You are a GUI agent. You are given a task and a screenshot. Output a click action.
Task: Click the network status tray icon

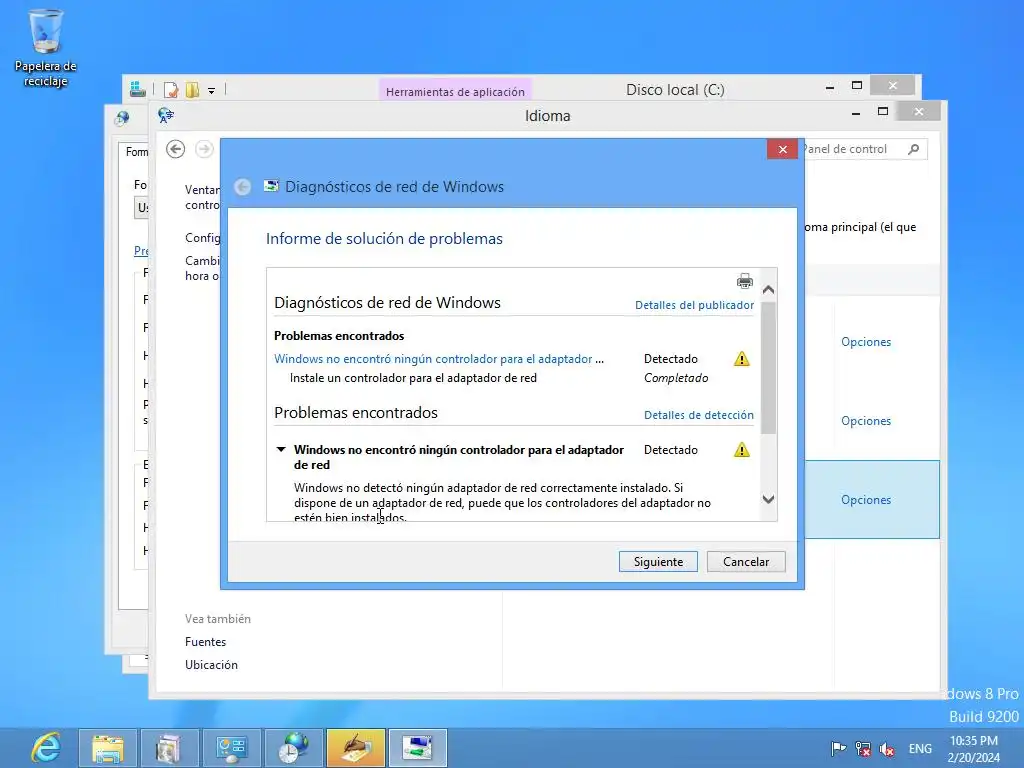point(863,748)
